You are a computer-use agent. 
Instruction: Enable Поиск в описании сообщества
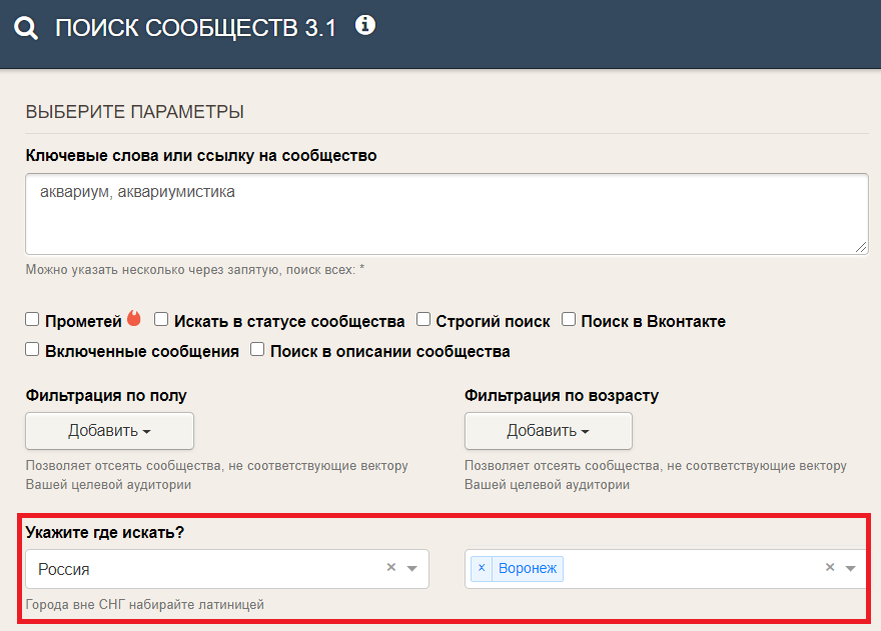(257, 348)
